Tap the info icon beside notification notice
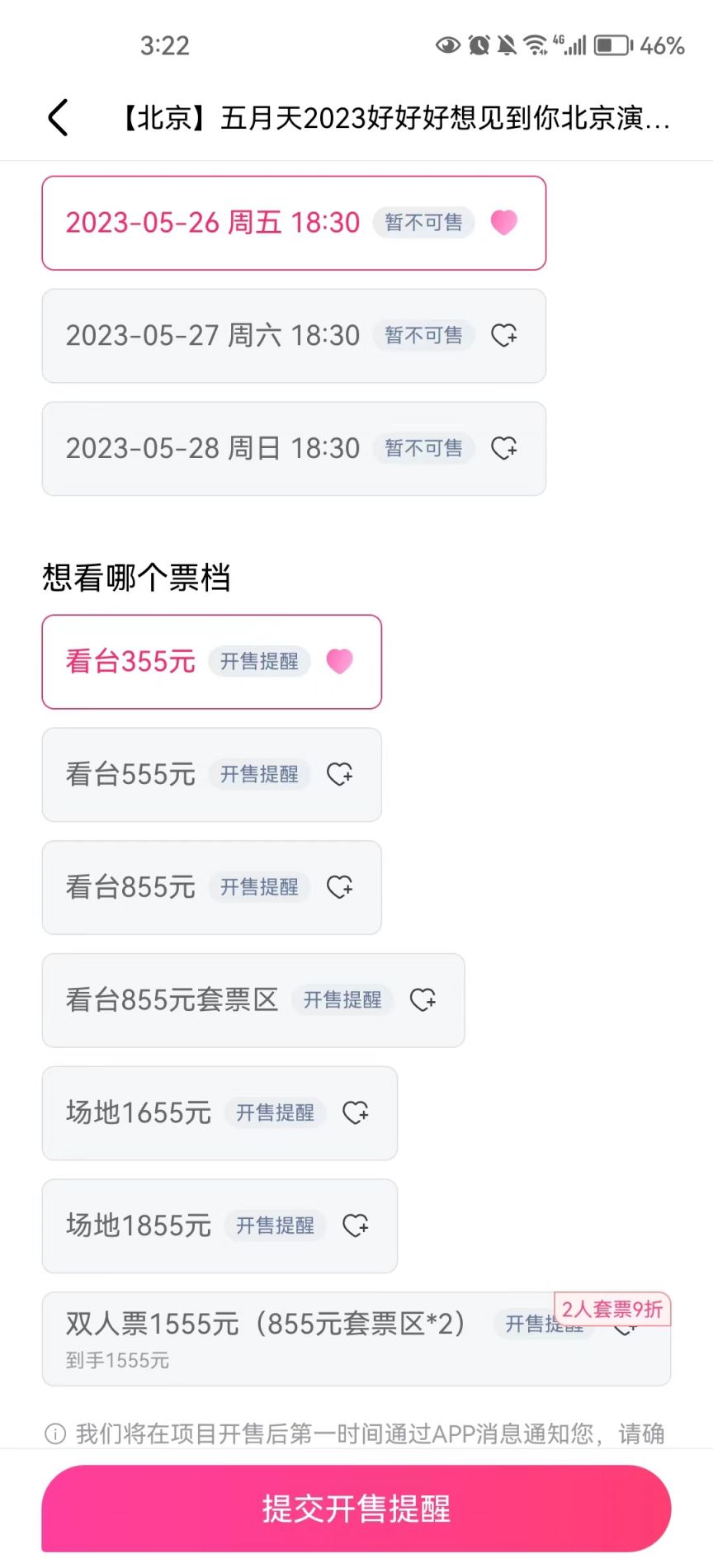The height and width of the screenshot is (1568, 713). pos(54,1434)
